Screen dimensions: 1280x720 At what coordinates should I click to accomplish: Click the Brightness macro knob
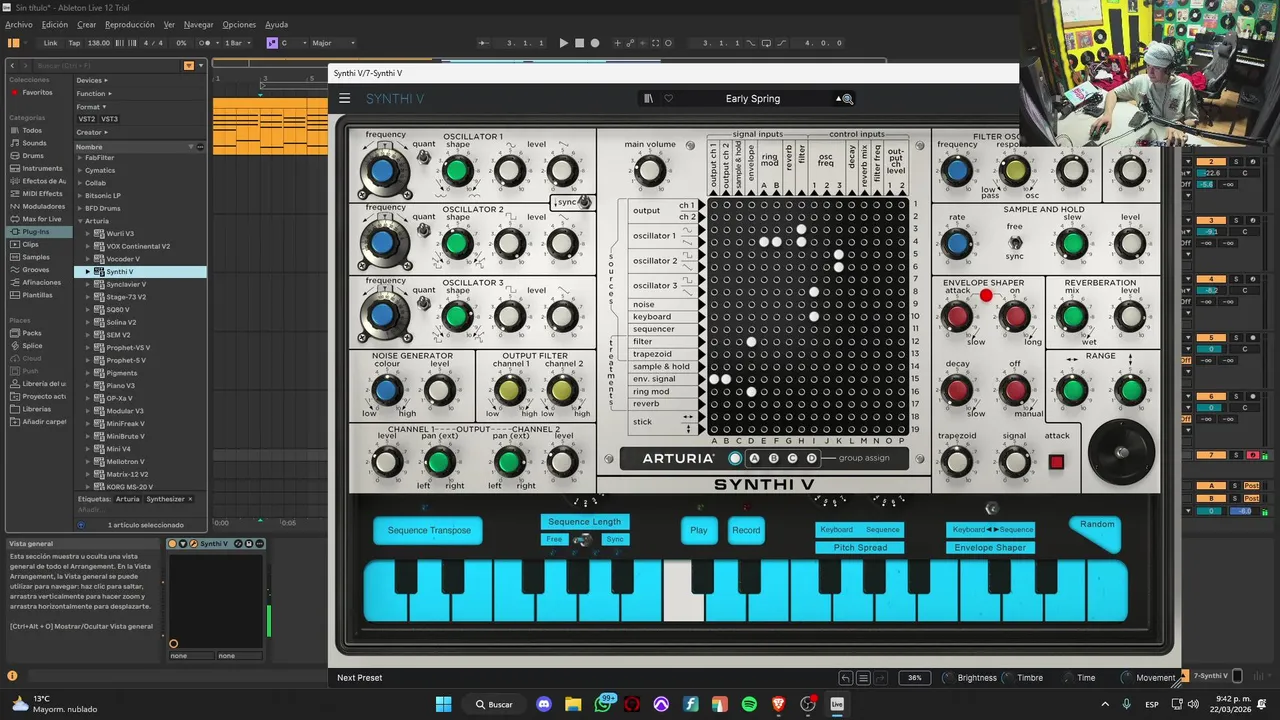click(948, 678)
